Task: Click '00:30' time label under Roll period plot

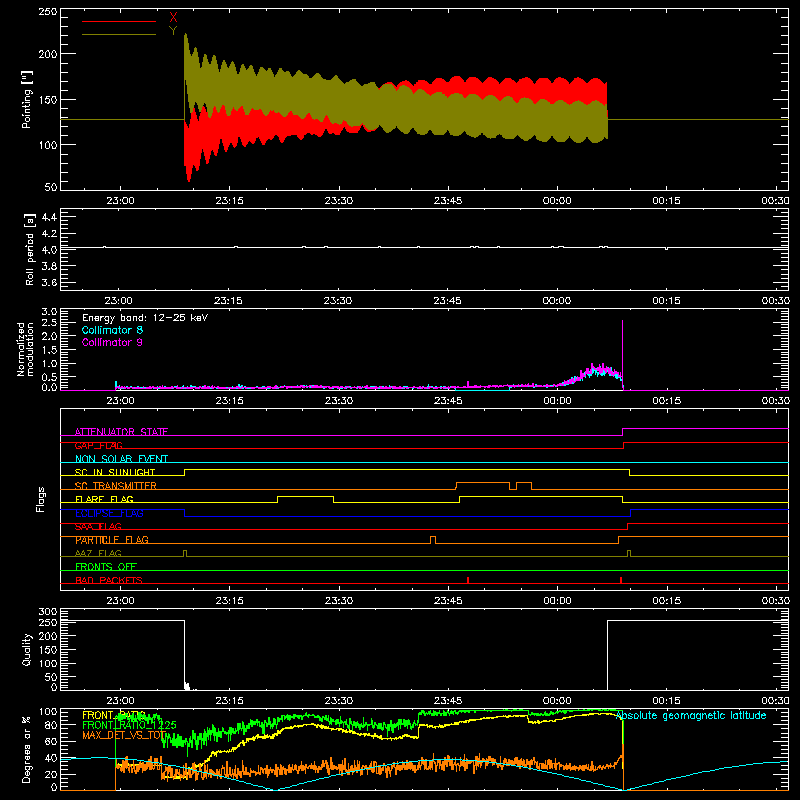Action: (776, 301)
